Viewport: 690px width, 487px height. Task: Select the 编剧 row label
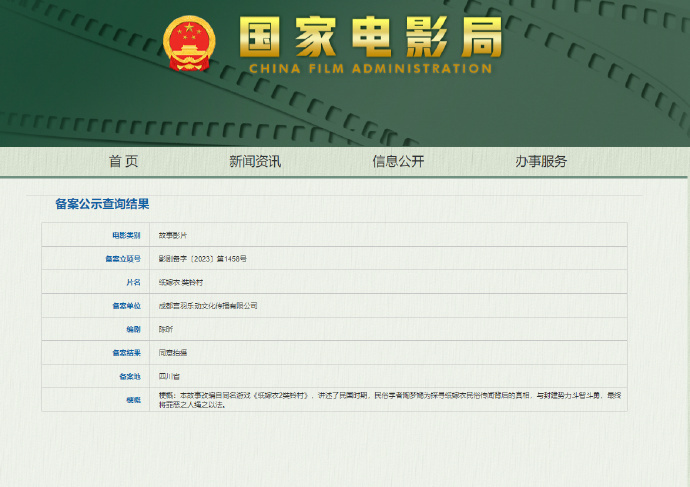[133, 329]
